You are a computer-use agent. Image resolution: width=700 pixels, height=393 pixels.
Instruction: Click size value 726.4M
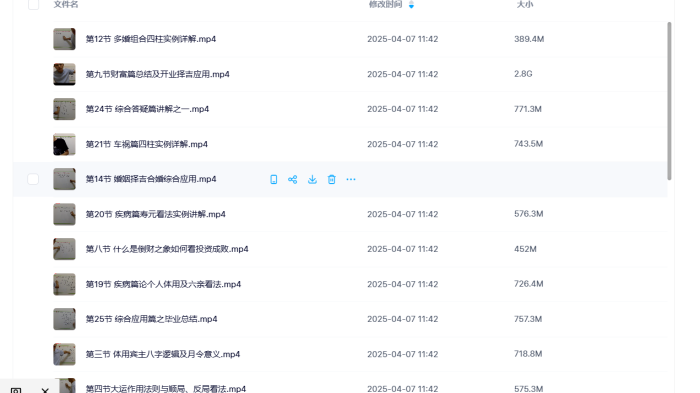529,284
